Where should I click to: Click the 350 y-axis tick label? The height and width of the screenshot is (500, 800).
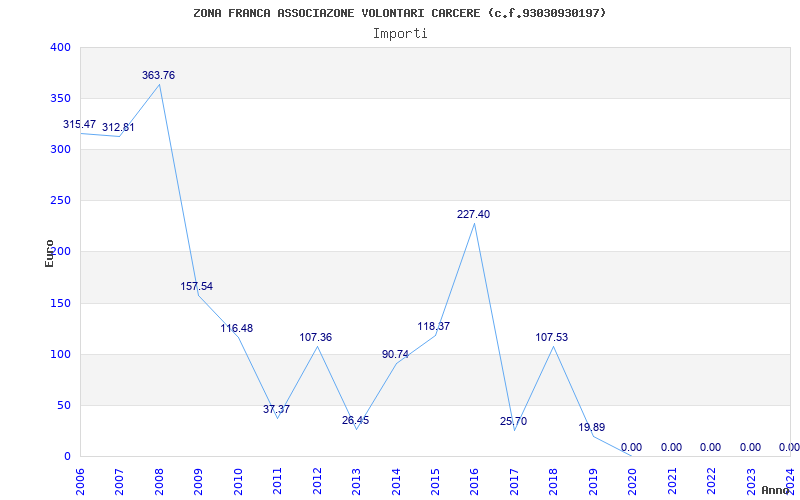click(60, 98)
